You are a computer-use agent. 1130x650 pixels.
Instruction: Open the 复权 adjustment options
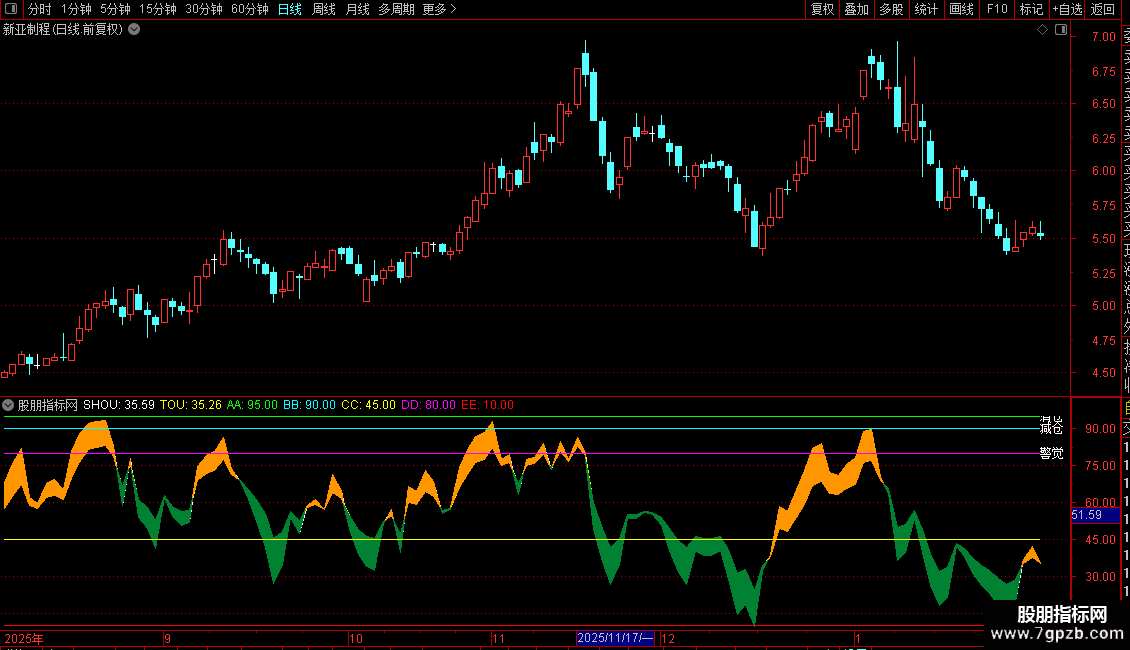pos(822,9)
